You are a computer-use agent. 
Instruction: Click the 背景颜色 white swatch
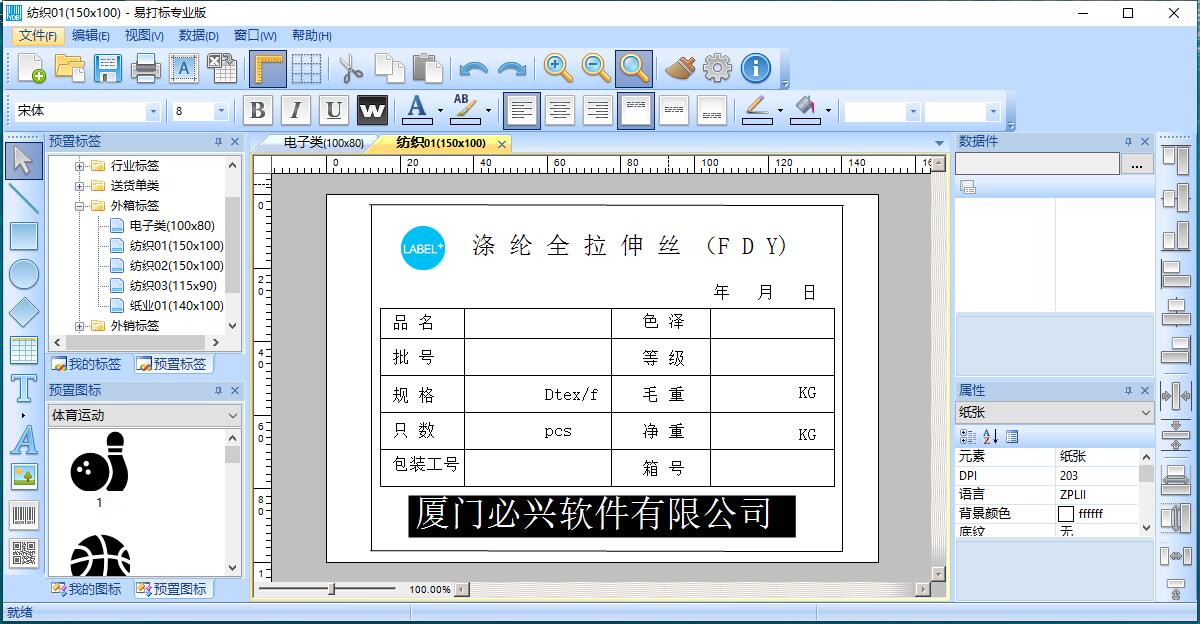pyautogui.click(x=1066, y=514)
